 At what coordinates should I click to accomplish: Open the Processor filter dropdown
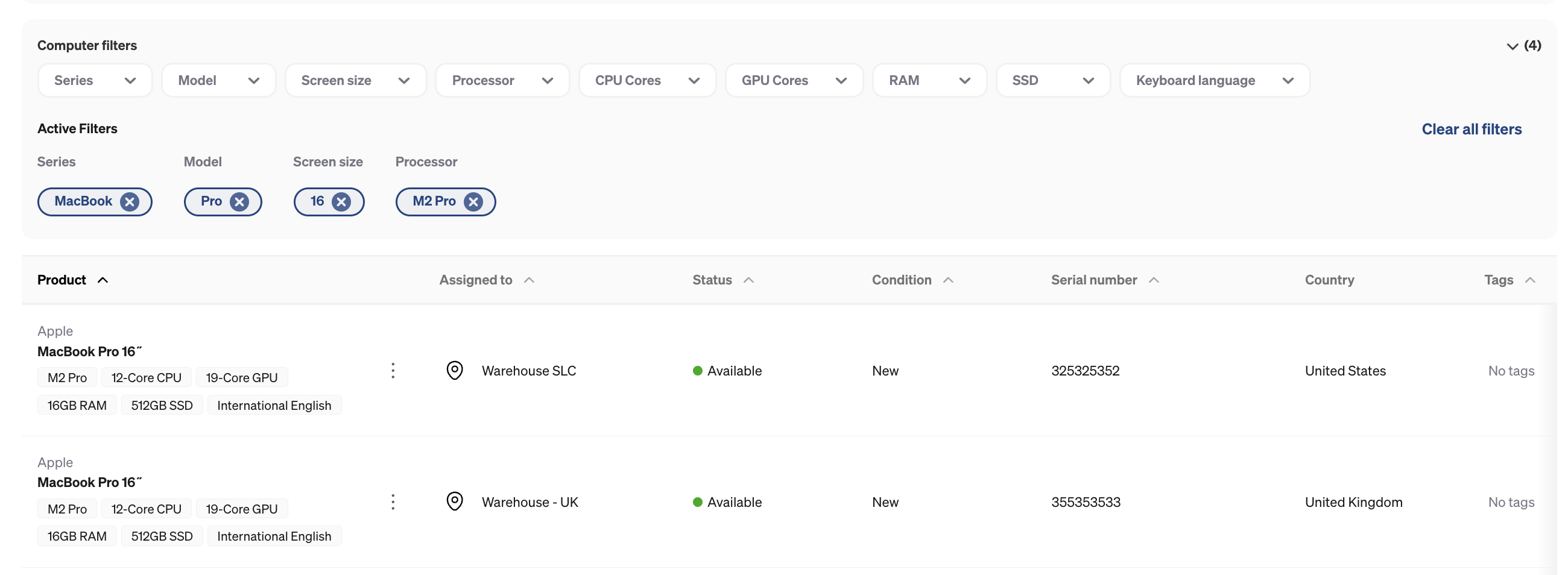click(x=503, y=80)
